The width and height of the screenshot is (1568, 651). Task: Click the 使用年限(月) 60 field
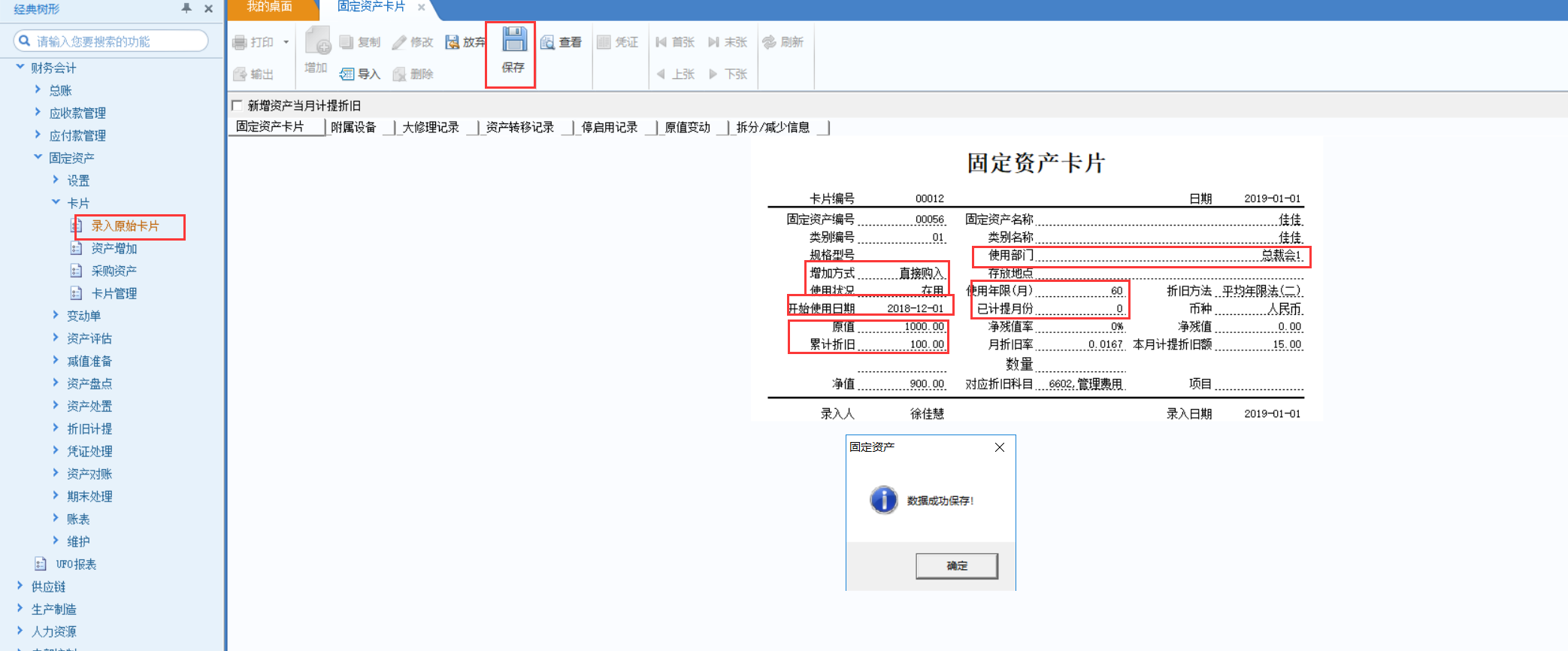pos(1081,291)
